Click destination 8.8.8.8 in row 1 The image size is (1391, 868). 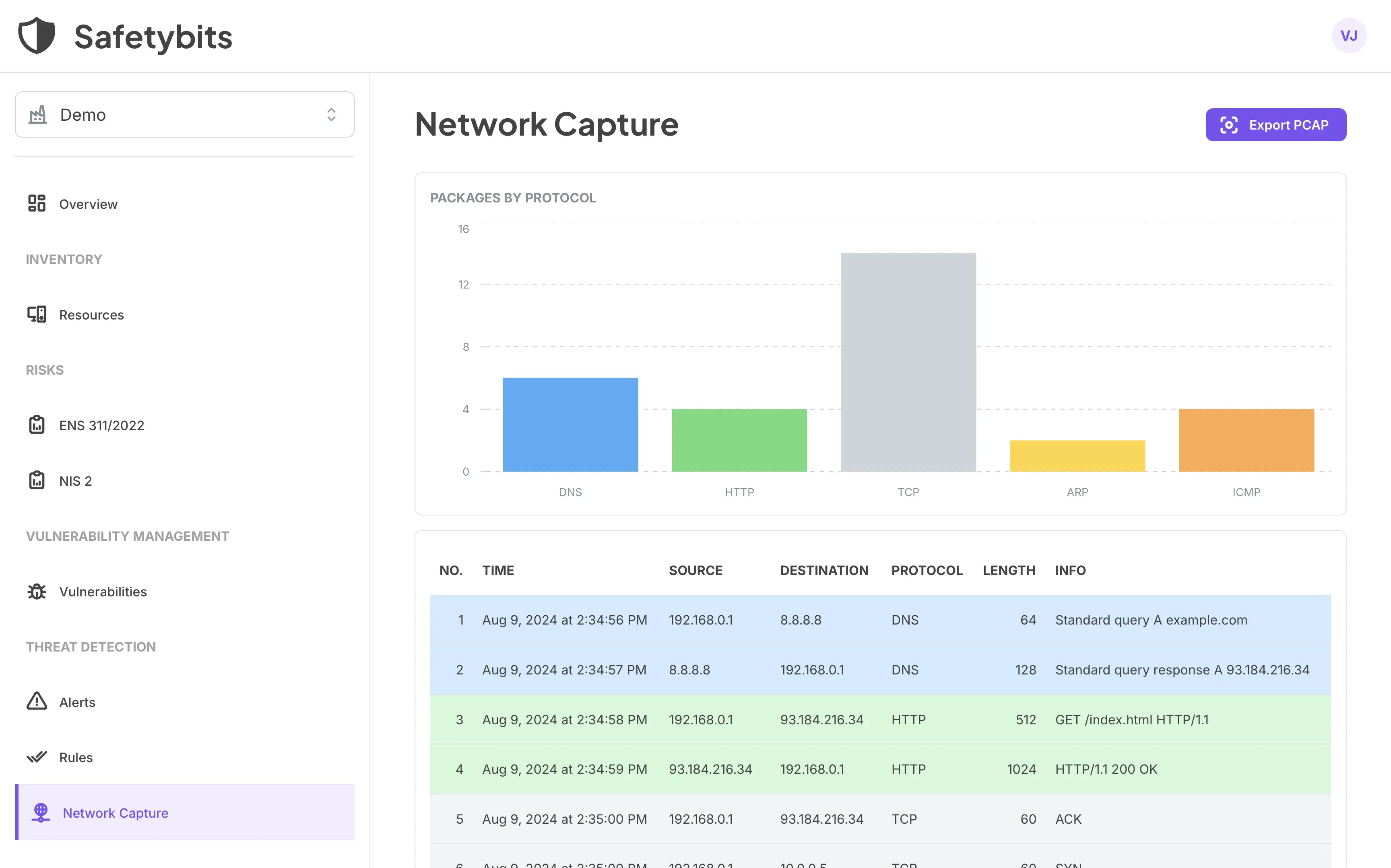[x=800, y=621]
